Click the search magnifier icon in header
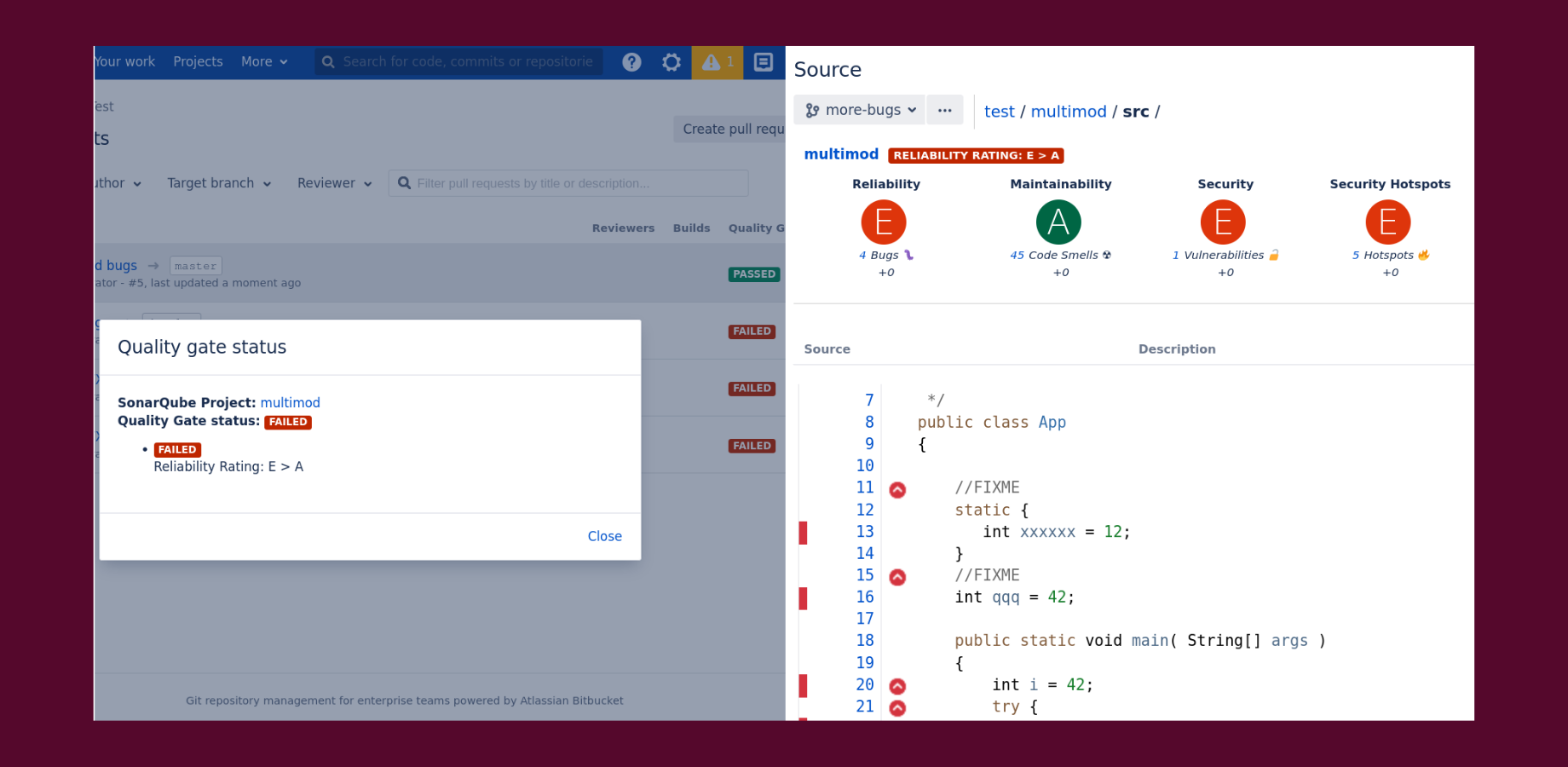 click(x=328, y=62)
